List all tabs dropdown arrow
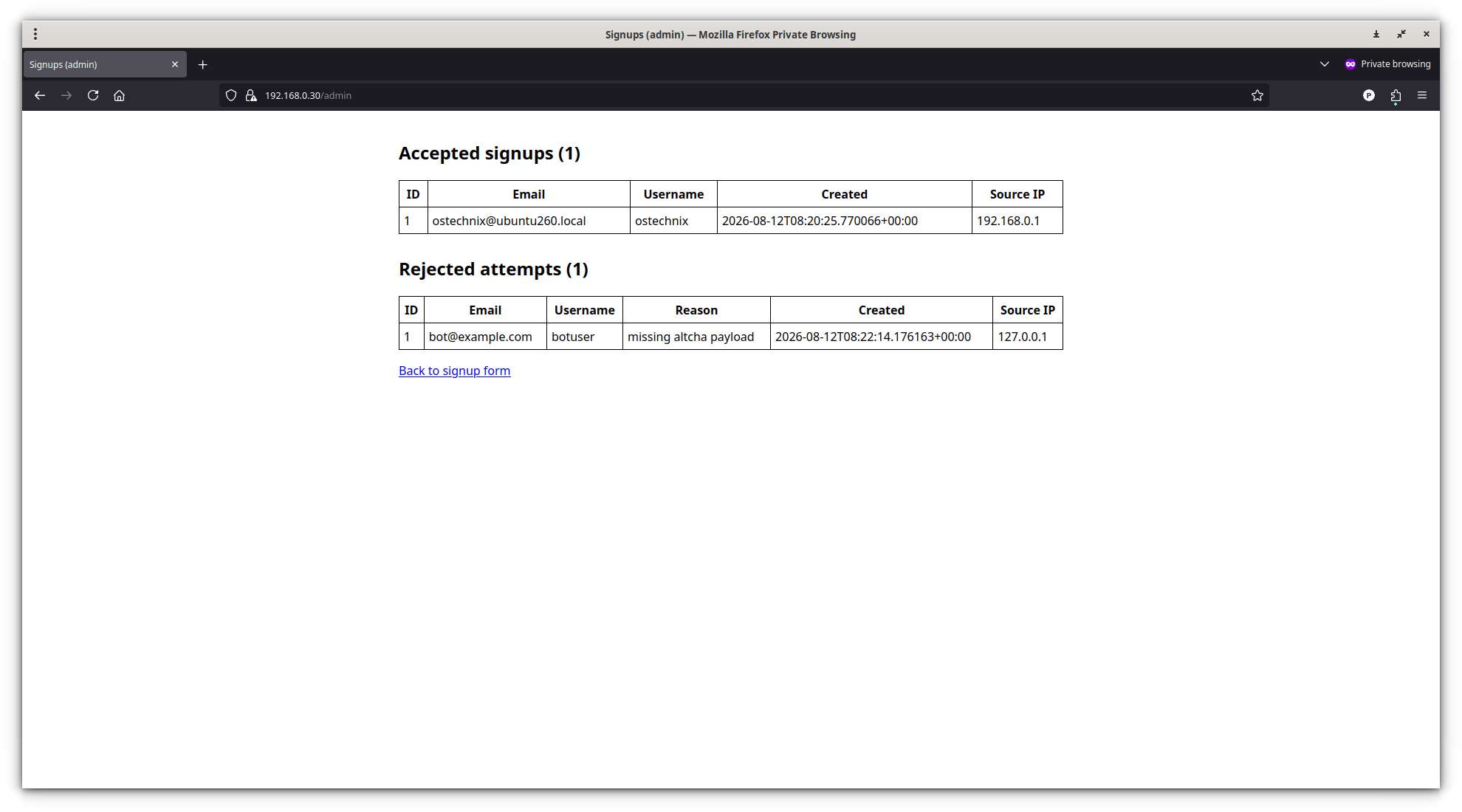Image resolution: width=1462 pixels, height=812 pixels. [1325, 64]
